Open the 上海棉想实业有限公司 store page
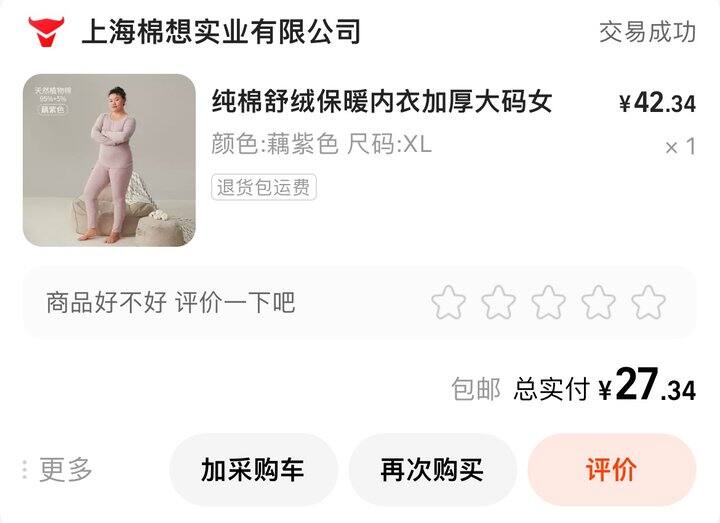The height and width of the screenshot is (523, 720). point(221,32)
